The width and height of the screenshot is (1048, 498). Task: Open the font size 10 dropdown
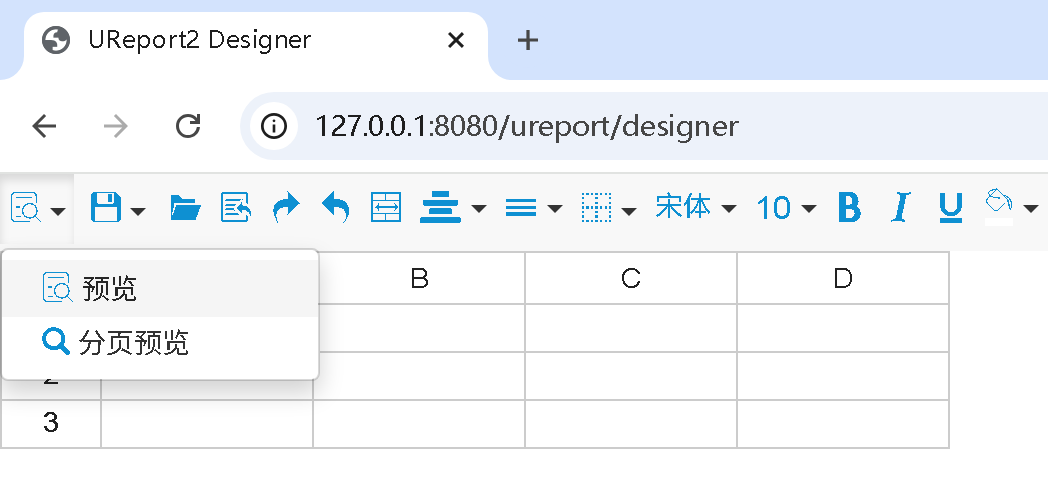pyautogui.click(x=786, y=208)
